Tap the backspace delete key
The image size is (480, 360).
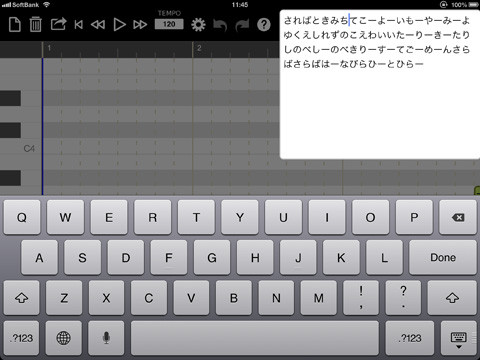(458, 217)
